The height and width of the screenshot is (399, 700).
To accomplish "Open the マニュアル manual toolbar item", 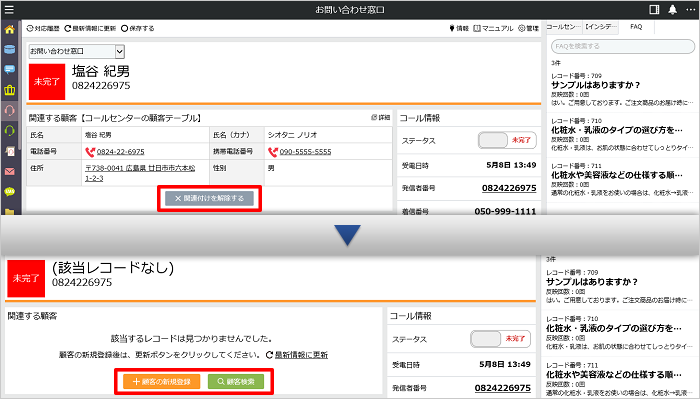I will (x=493, y=28).
